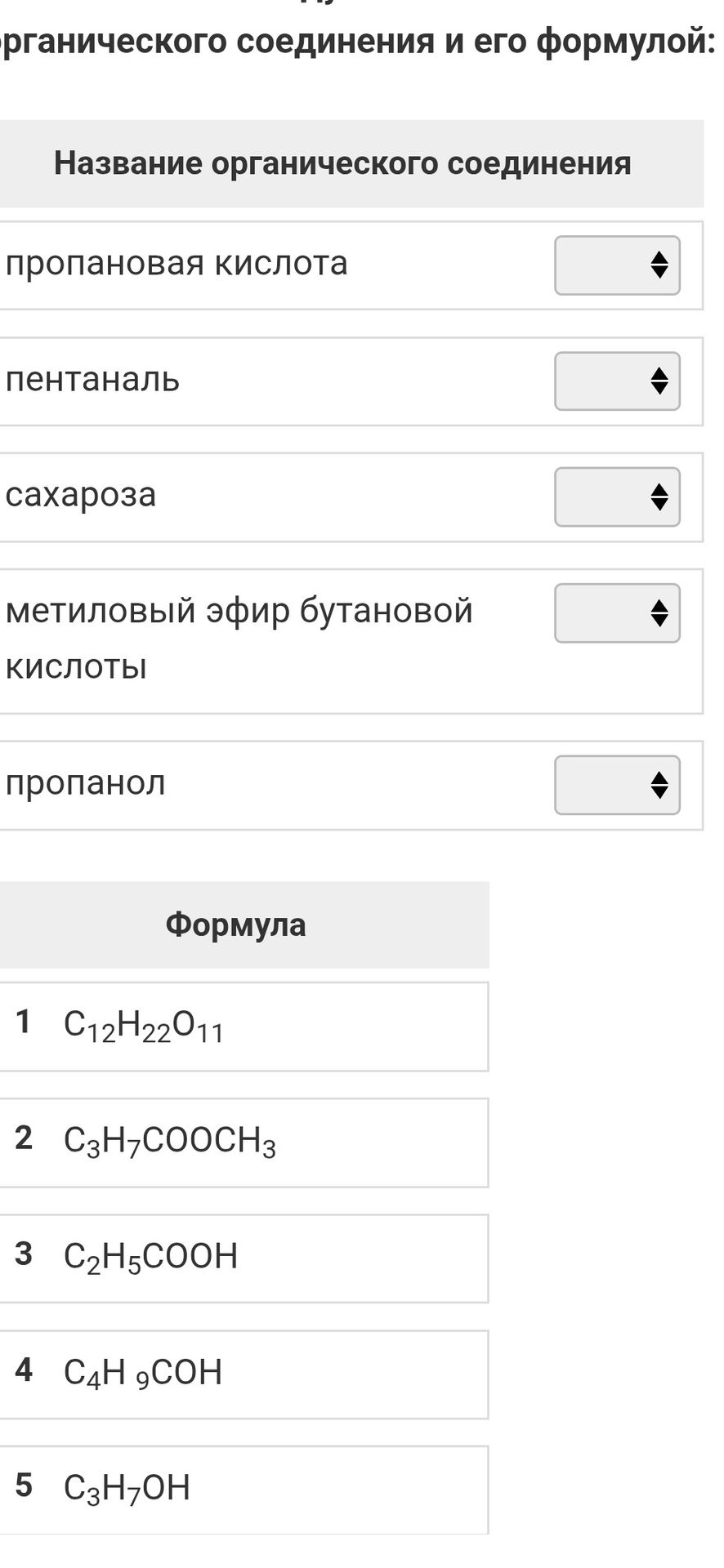Open dropdown for сахароза
The width and height of the screenshot is (724, 1568).
(x=617, y=497)
